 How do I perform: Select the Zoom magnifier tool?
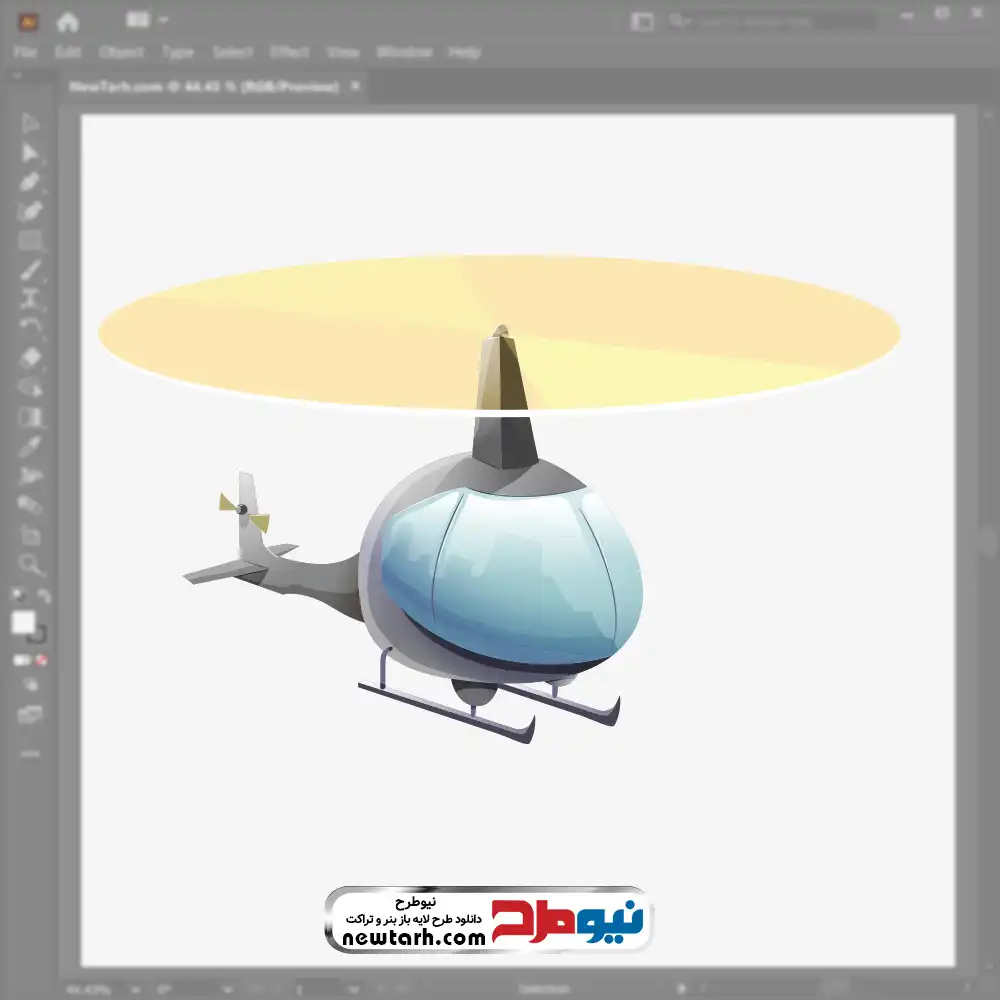[30, 564]
